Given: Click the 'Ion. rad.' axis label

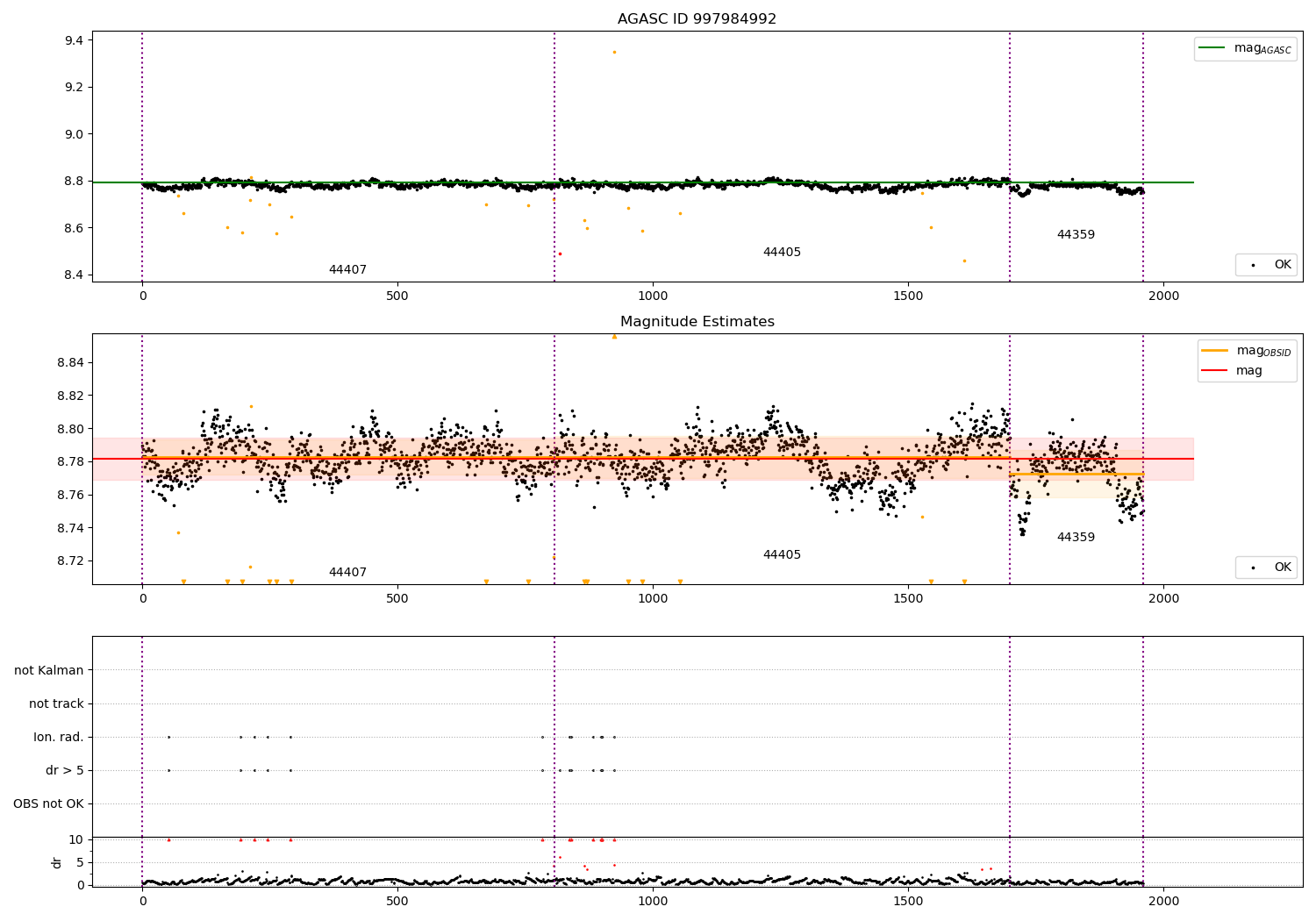Looking at the screenshot, I should point(59,737).
